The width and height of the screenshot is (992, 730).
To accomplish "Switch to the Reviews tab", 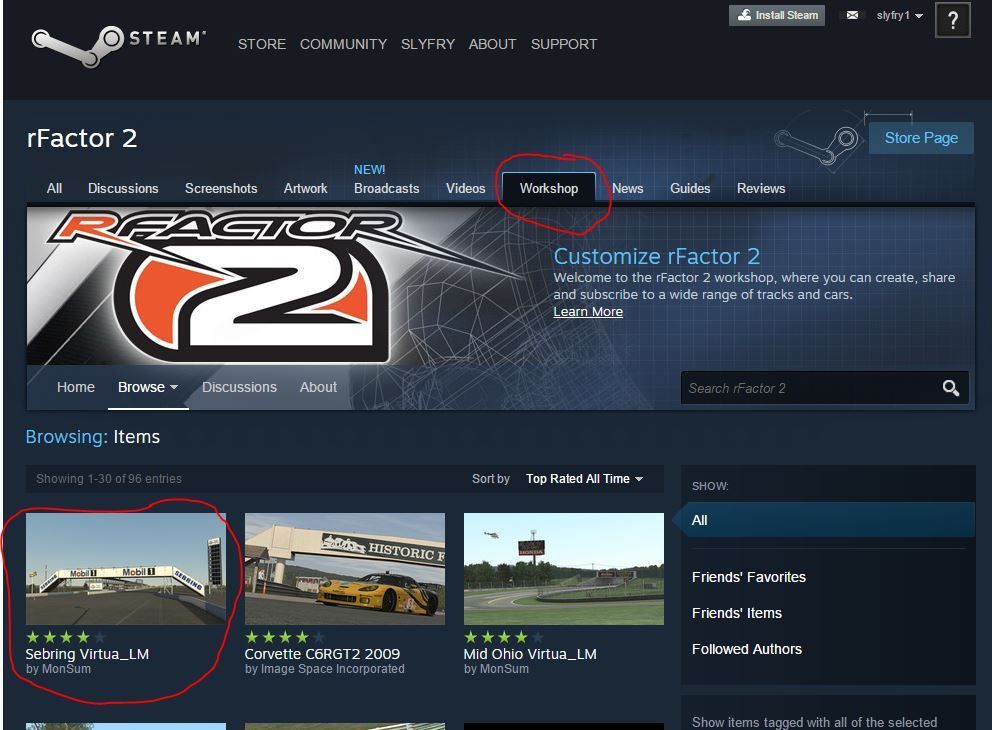I will pyautogui.click(x=761, y=189).
